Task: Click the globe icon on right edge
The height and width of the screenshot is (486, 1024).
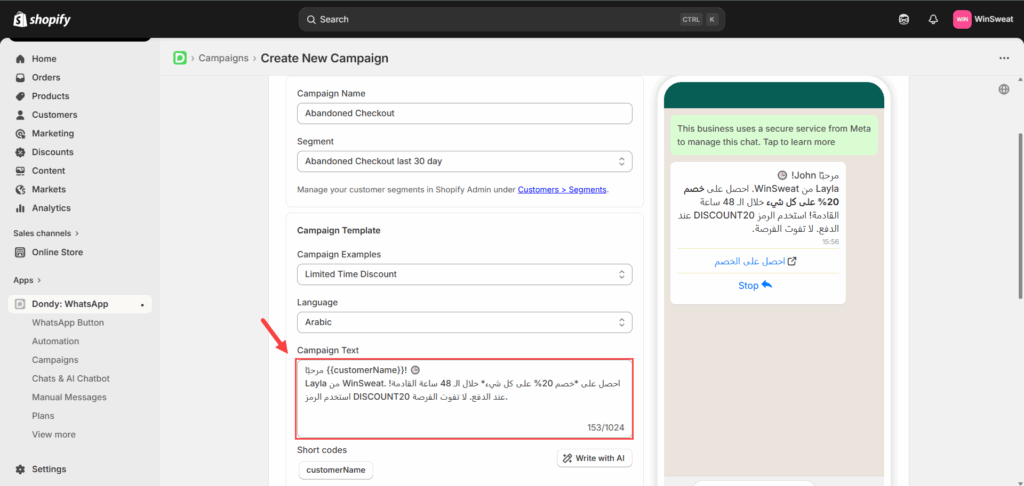Action: pyautogui.click(x=1003, y=90)
